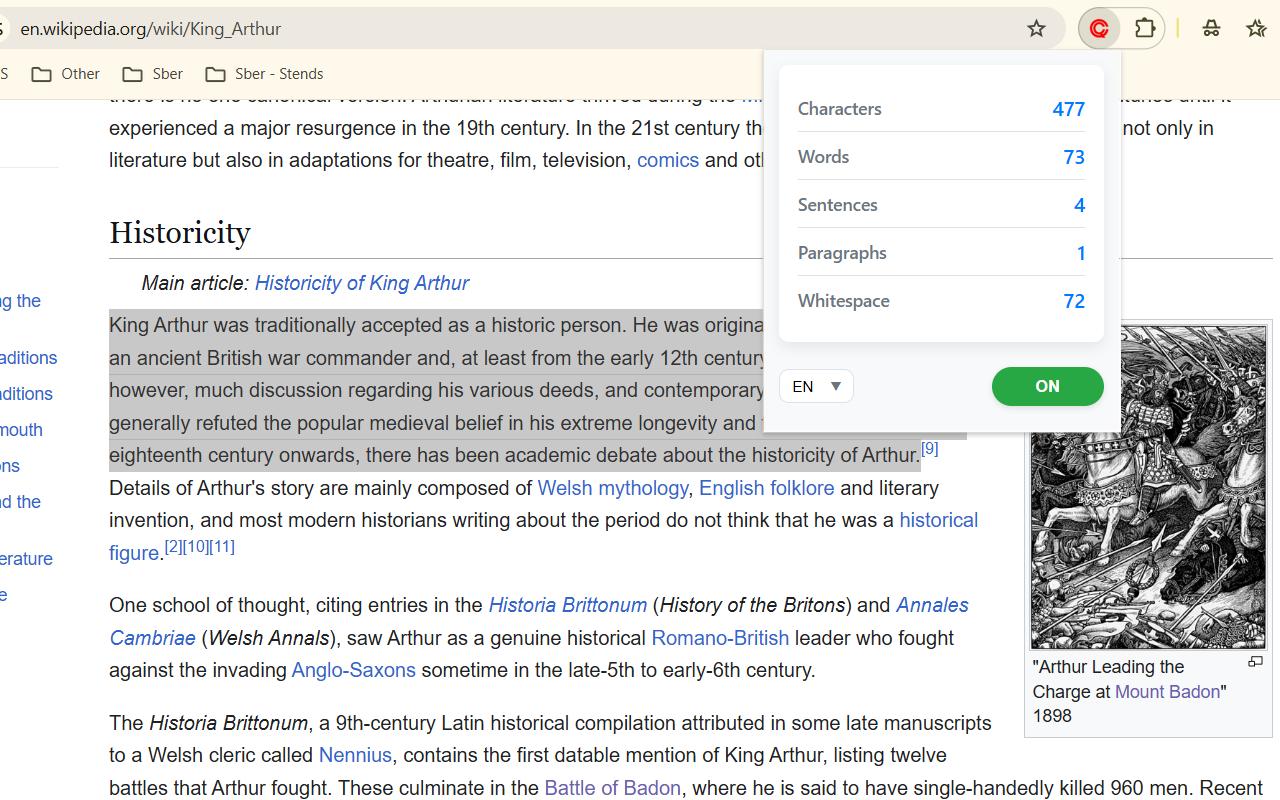The width and height of the screenshot is (1280, 800).
Task: Follow the Romano-British link
Action: click(x=720, y=638)
